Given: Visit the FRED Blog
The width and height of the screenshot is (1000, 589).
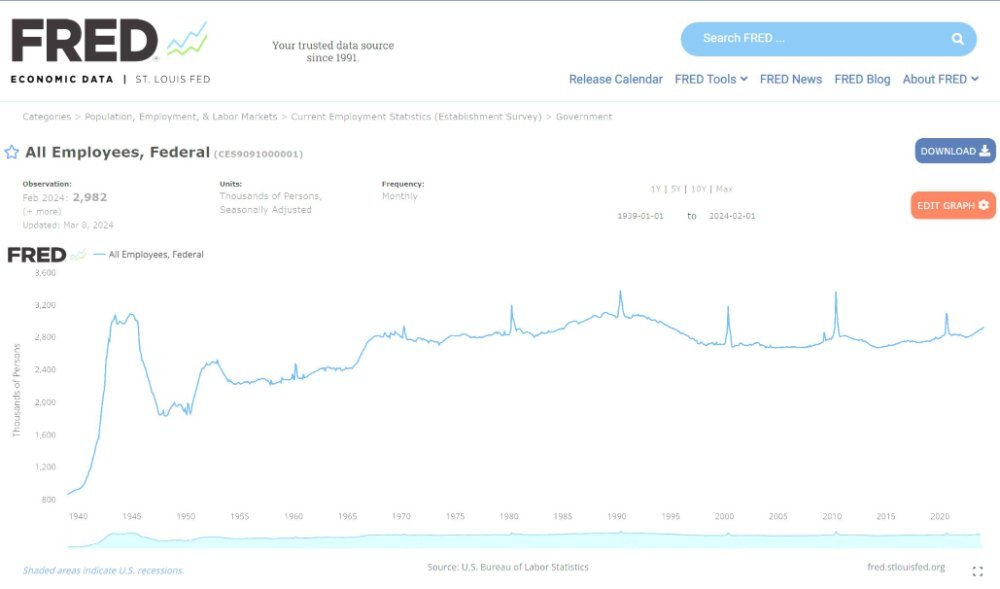Looking at the screenshot, I should tap(862, 80).
